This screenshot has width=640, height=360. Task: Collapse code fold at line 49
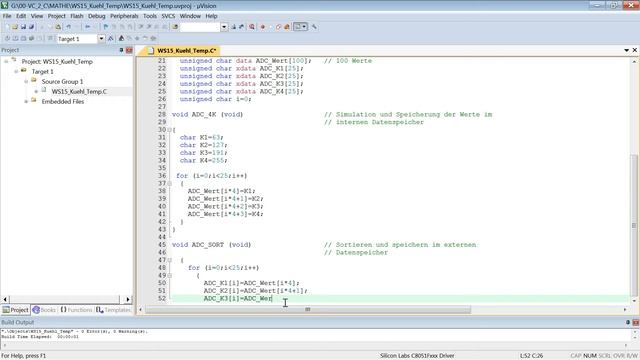170,276
